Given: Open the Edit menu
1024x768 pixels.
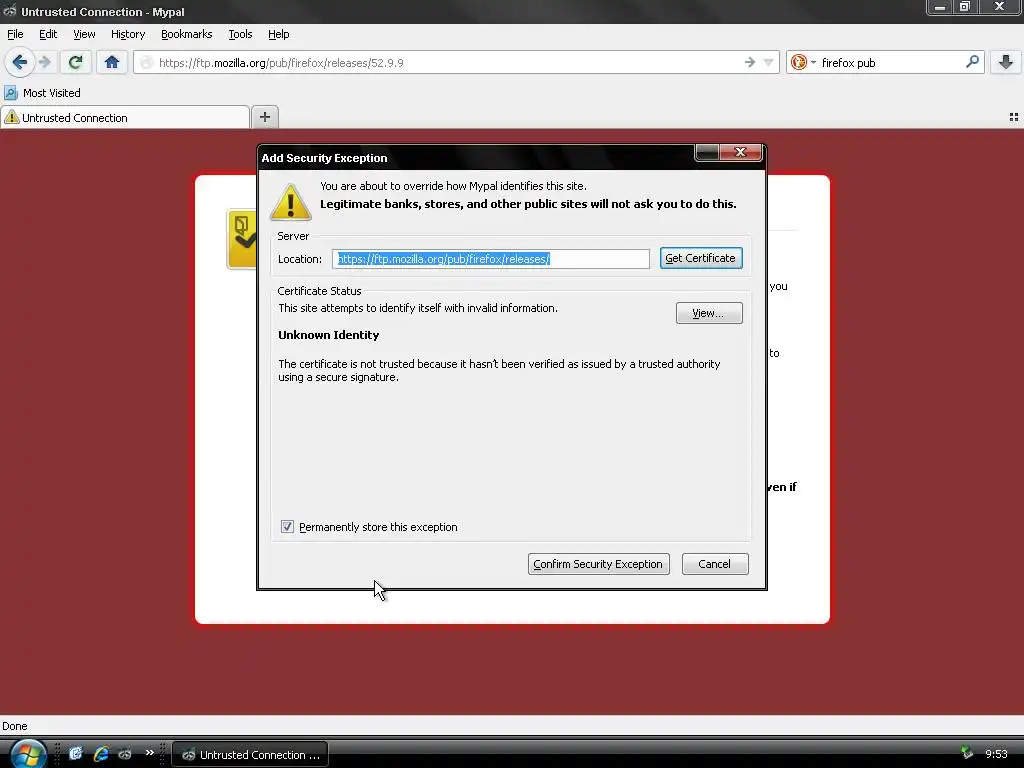Looking at the screenshot, I should pos(48,34).
